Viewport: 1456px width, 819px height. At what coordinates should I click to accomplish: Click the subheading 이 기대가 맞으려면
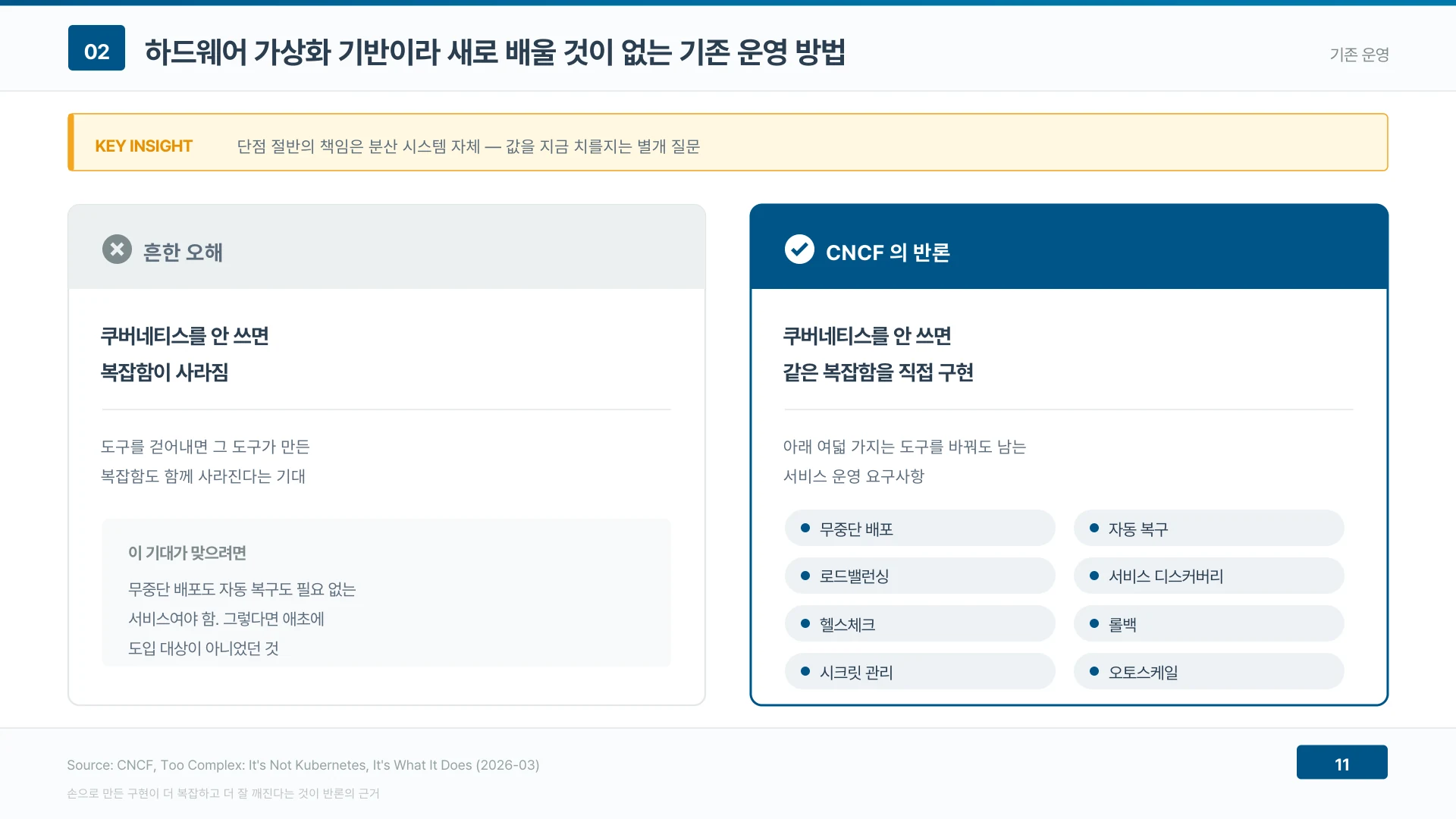pos(187,552)
